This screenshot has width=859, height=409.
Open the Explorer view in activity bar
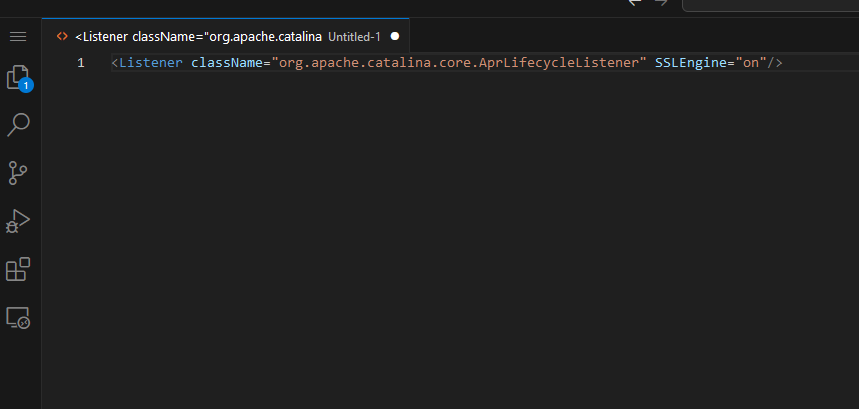point(19,78)
